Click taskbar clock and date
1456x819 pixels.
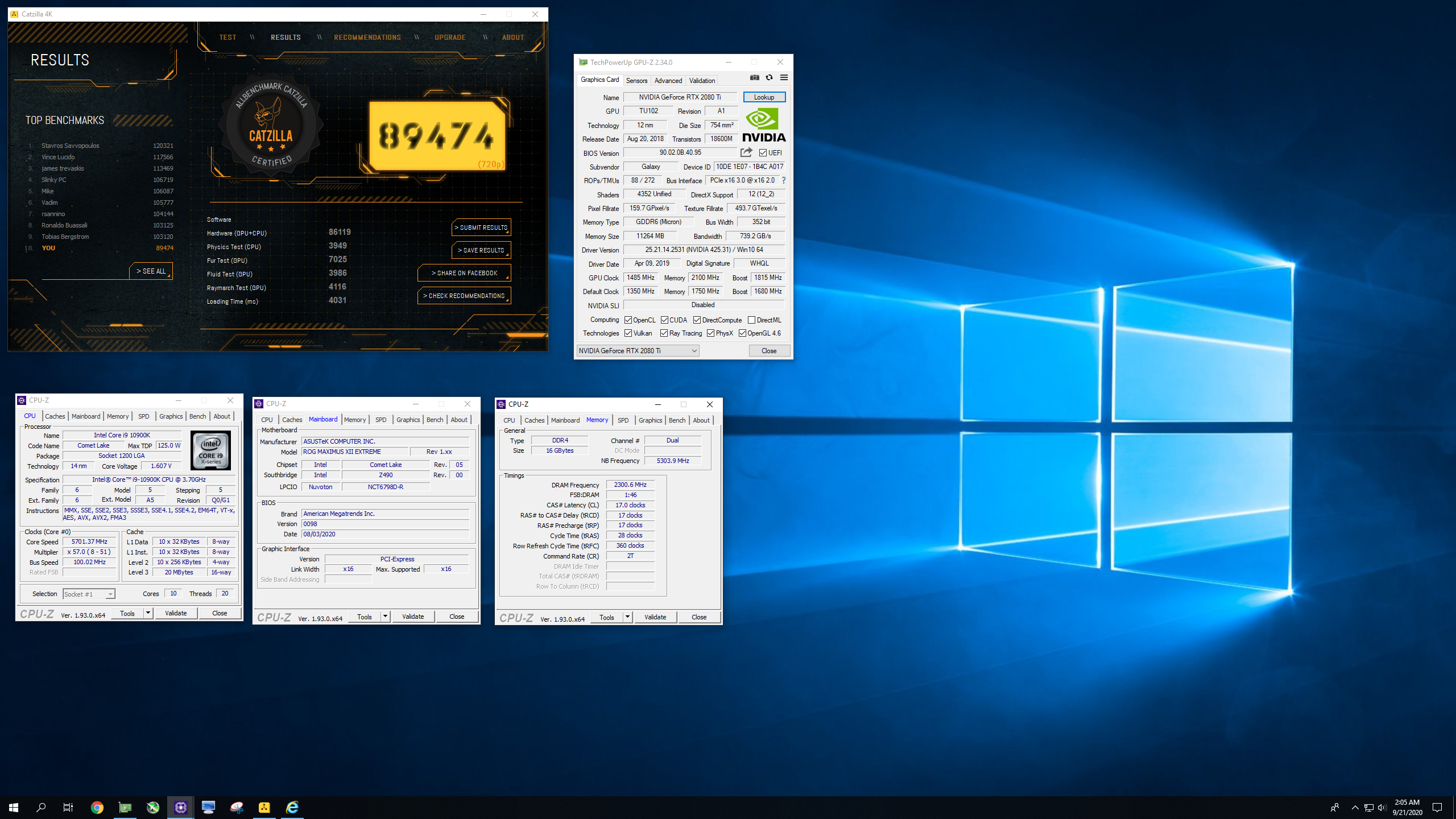coord(1407,807)
